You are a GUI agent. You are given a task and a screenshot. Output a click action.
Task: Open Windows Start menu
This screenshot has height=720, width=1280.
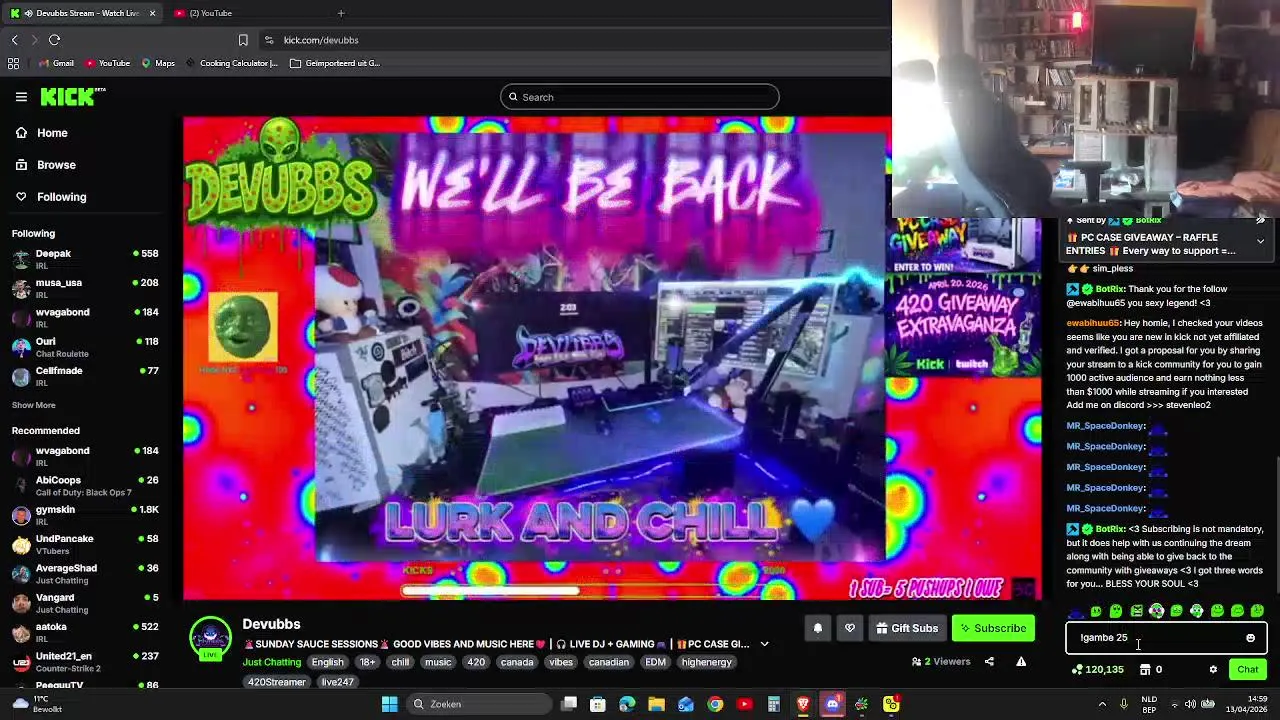390,704
